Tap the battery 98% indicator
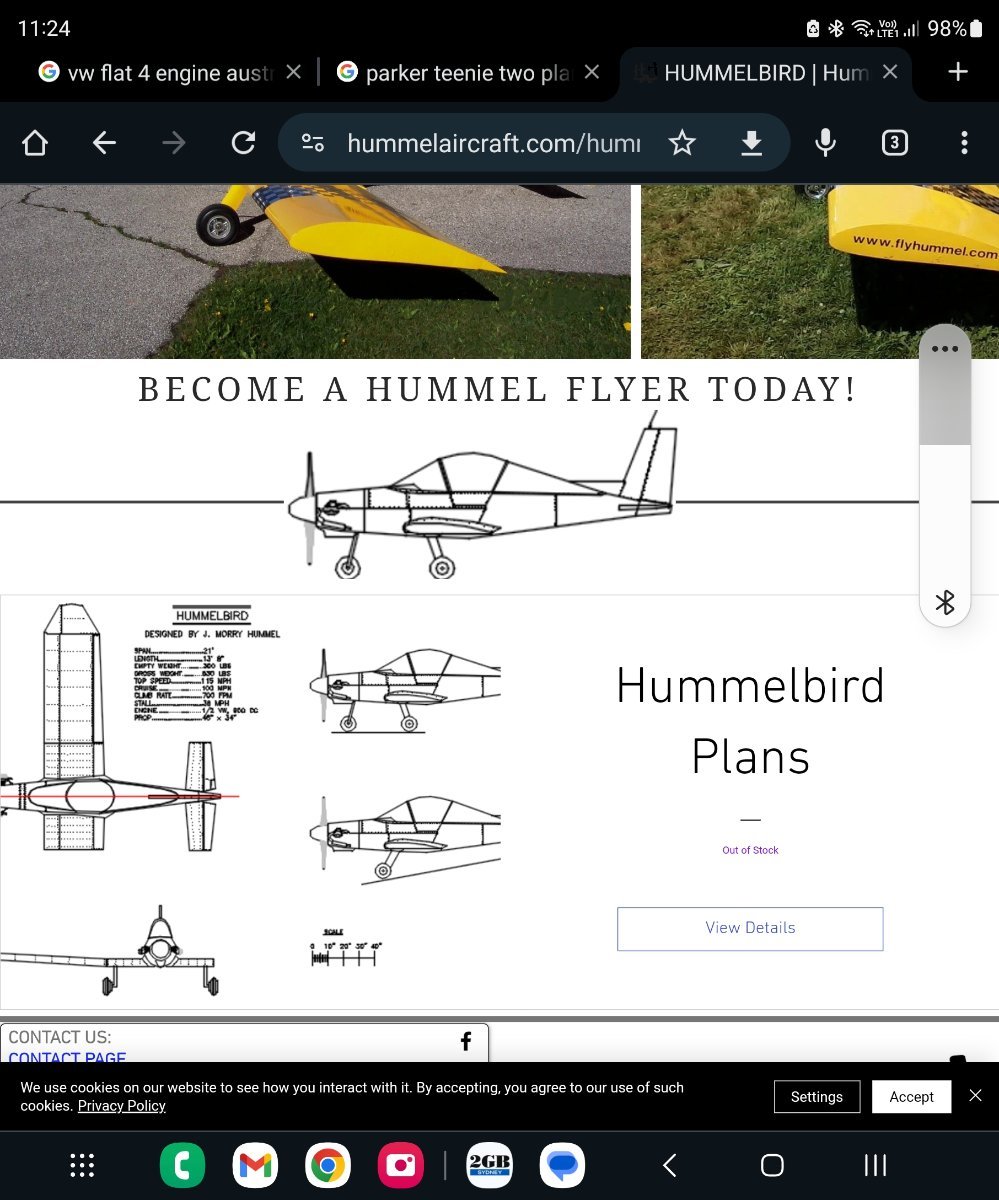999x1200 pixels. pos(955,28)
